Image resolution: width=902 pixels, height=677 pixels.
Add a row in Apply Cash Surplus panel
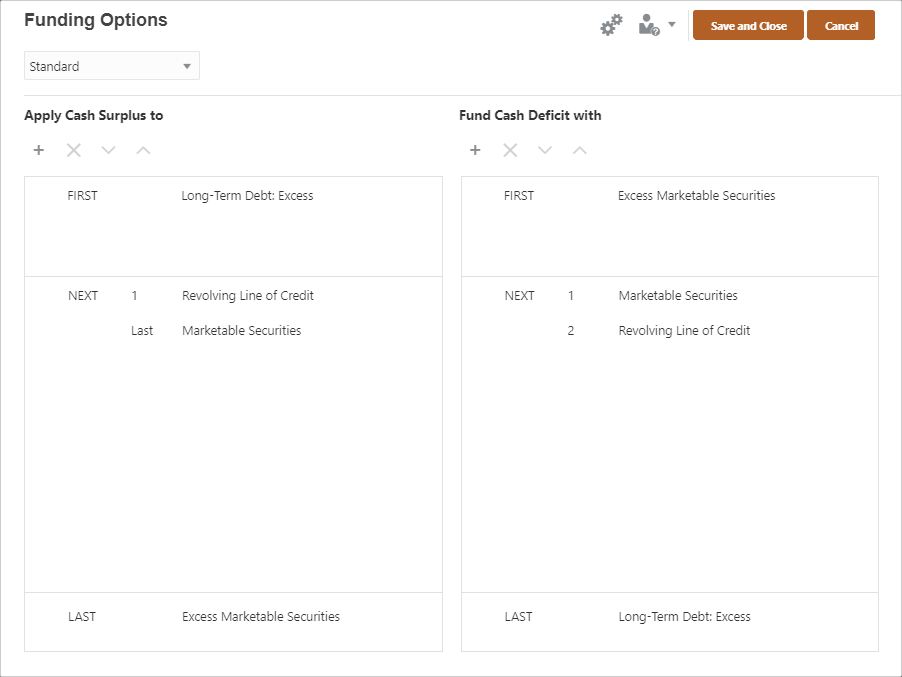coord(38,149)
